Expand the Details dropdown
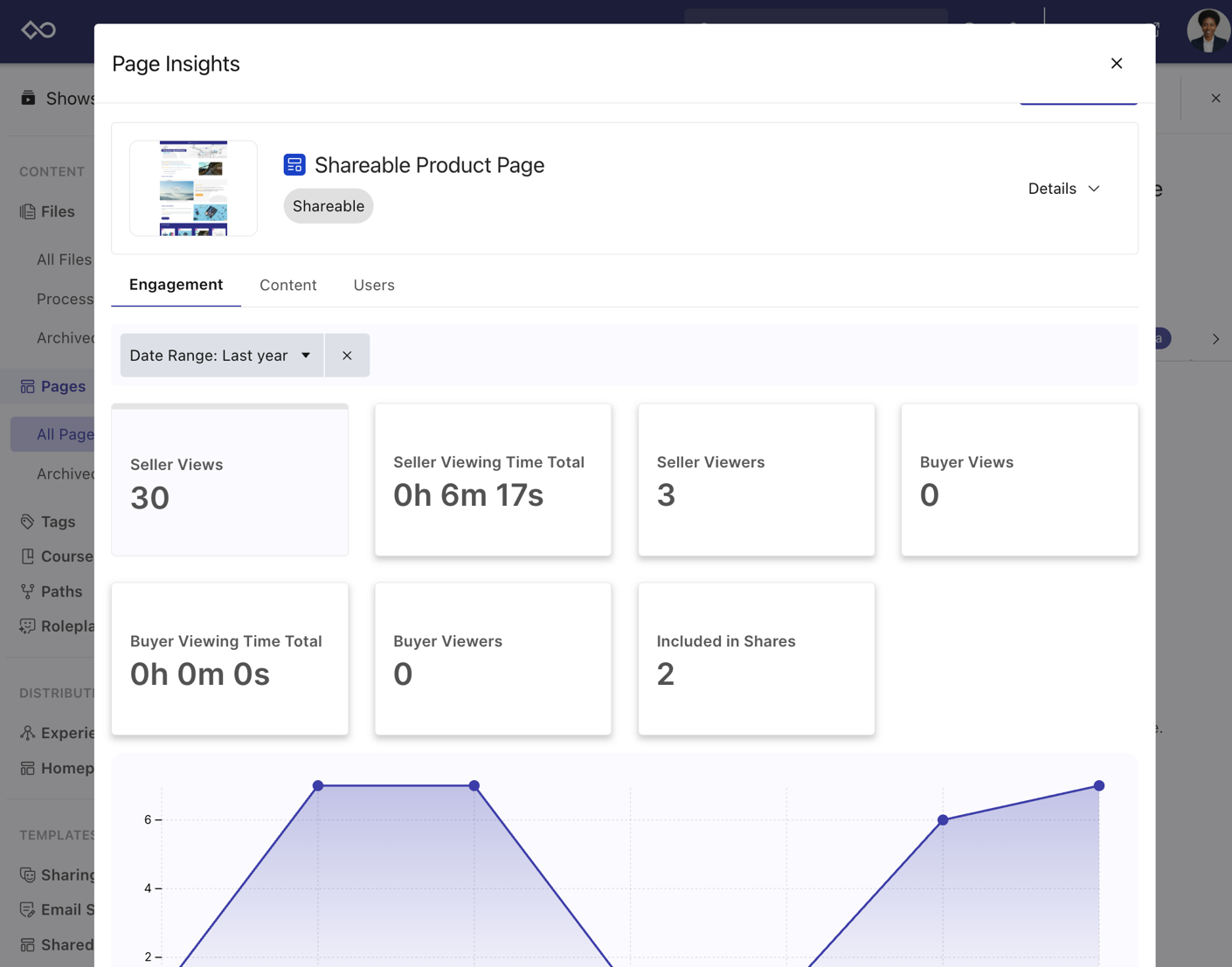 [x=1063, y=188]
